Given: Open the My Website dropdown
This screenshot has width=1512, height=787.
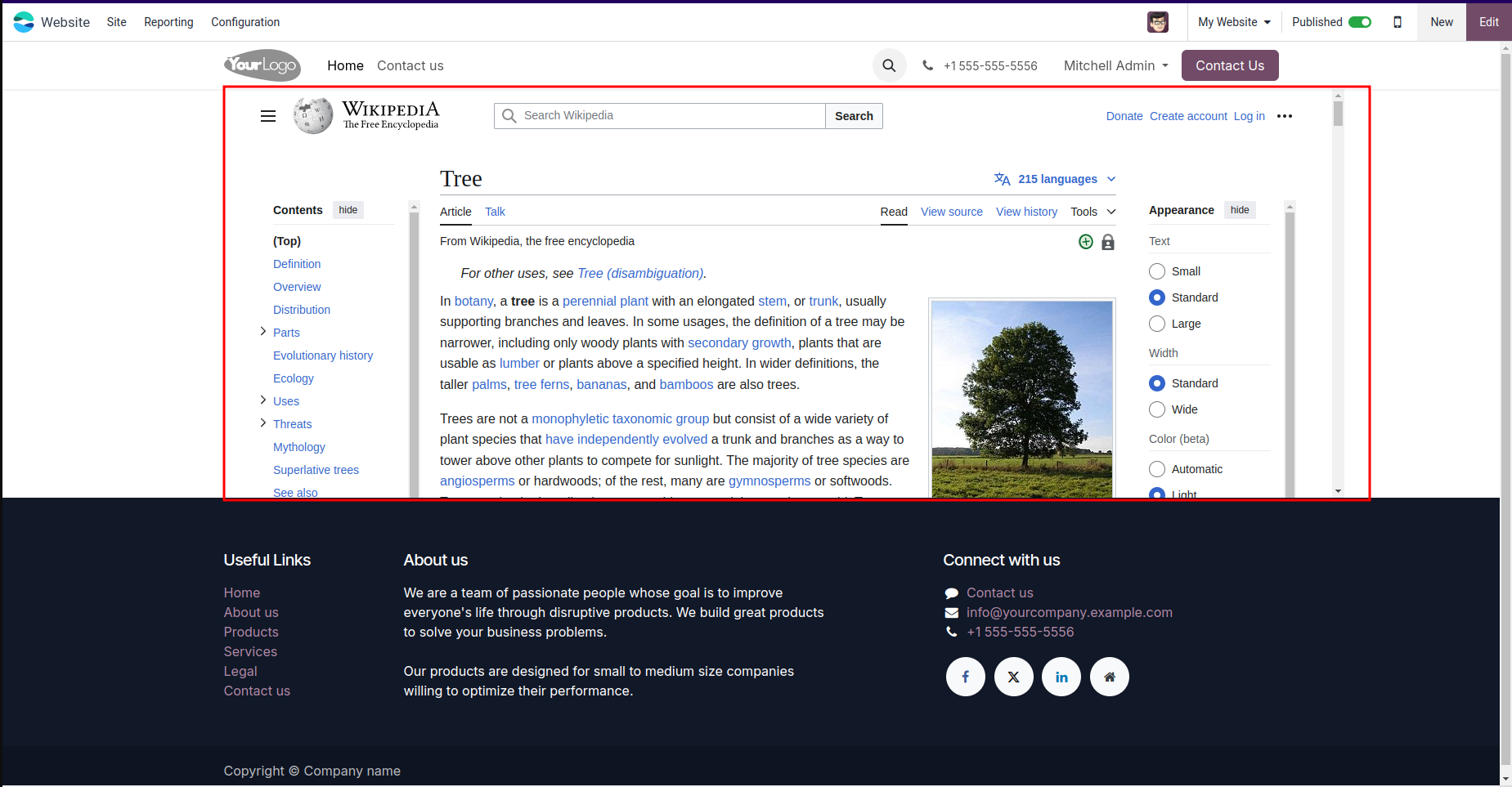Looking at the screenshot, I should (x=1234, y=22).
